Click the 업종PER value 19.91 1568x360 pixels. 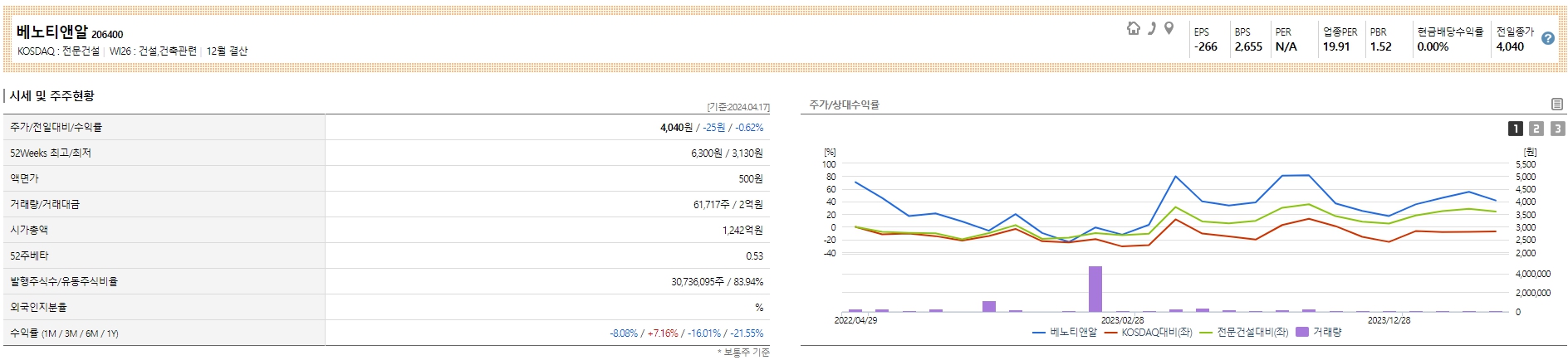point(1336,47)
